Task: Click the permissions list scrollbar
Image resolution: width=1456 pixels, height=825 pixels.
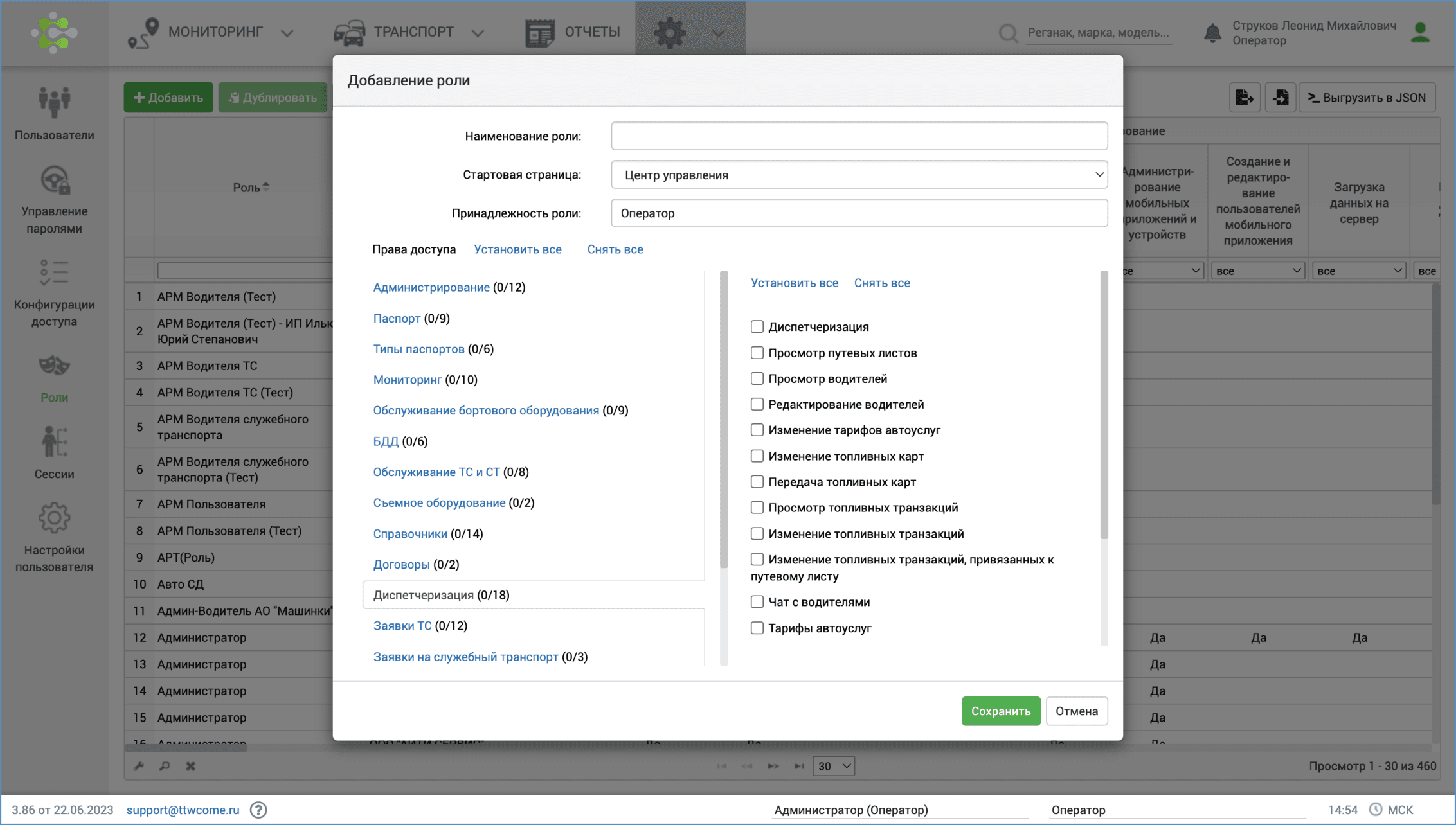Action: click(724, 418)
